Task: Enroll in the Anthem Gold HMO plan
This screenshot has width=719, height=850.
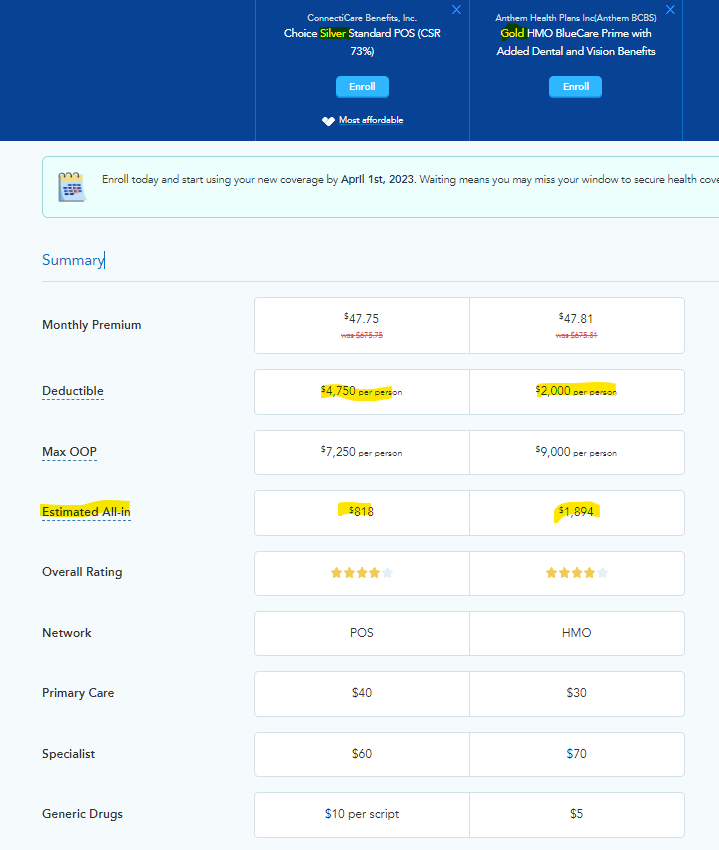Action: click(575, 87)
